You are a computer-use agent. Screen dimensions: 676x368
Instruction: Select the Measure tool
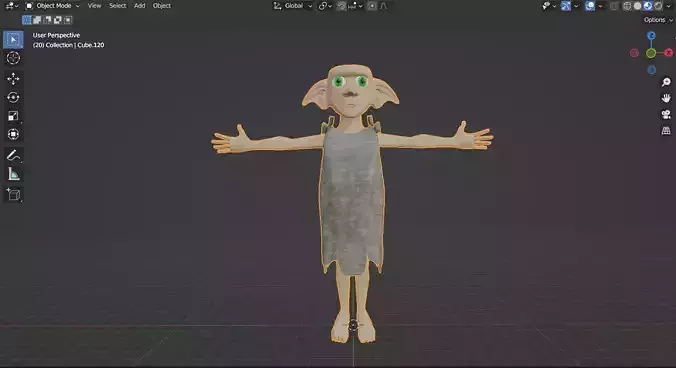[x=13, y=174]
